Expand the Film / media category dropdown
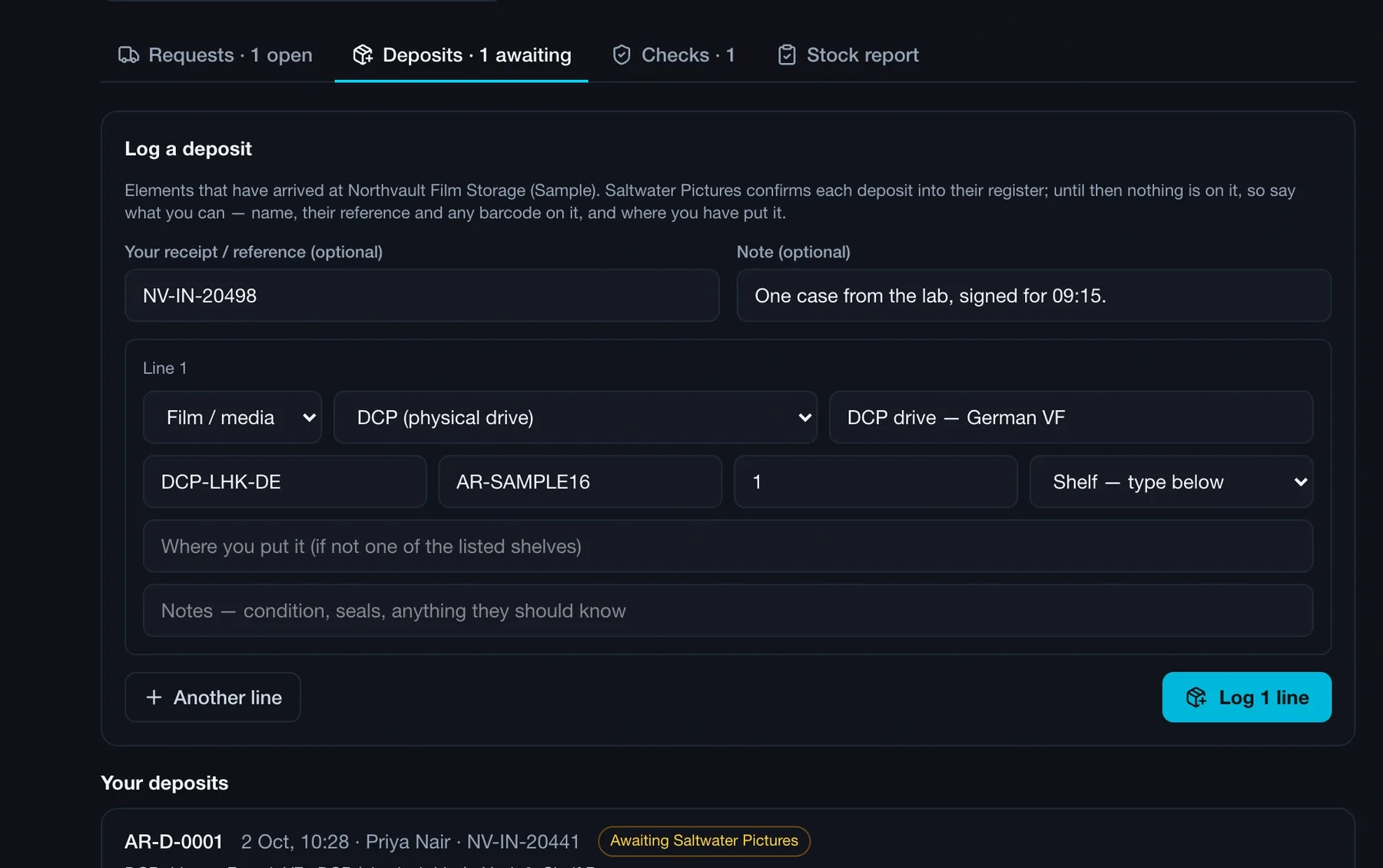Screen dimensions: 1383x868 232,418
